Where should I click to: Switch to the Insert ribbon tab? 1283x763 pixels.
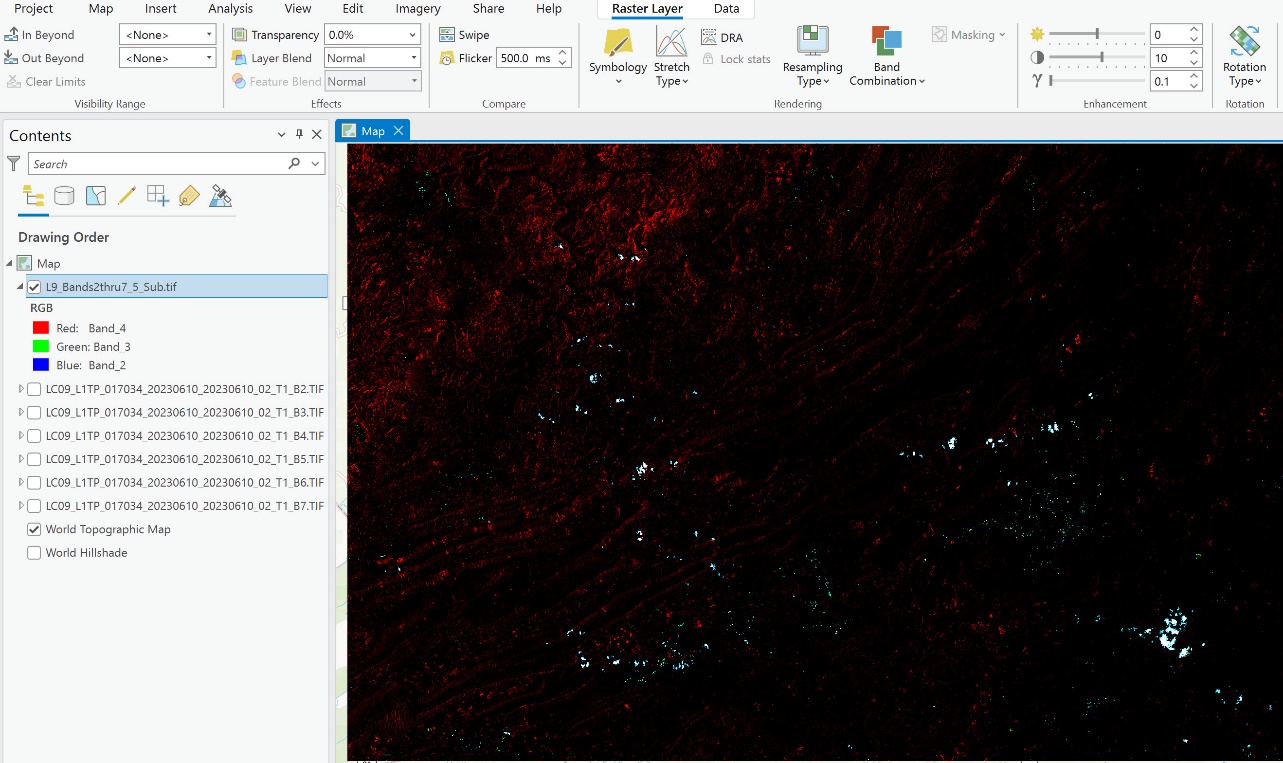pyautogui.click(x=160, y=9)
